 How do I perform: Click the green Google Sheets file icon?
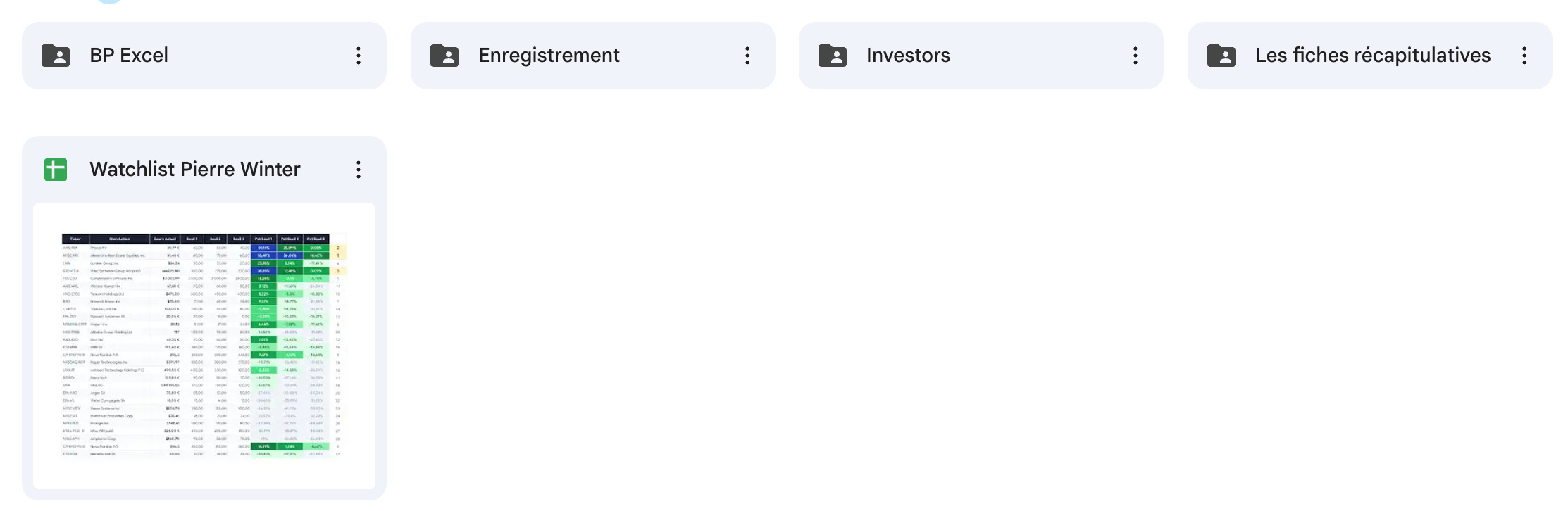pos(56,170)
